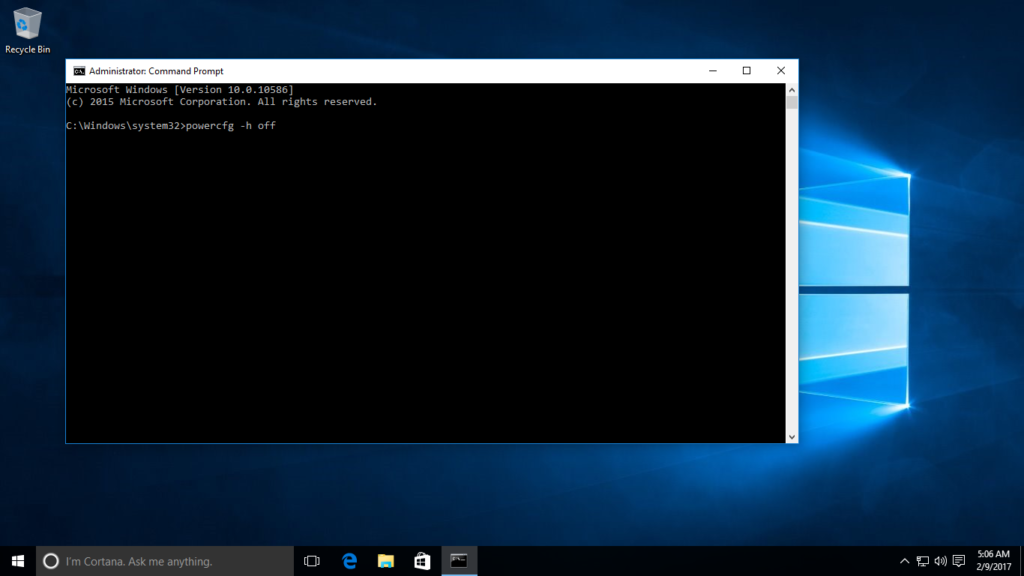1024x576 pixels.
Task: Open the Action Center notifications icon
Action: pos(959,561)
